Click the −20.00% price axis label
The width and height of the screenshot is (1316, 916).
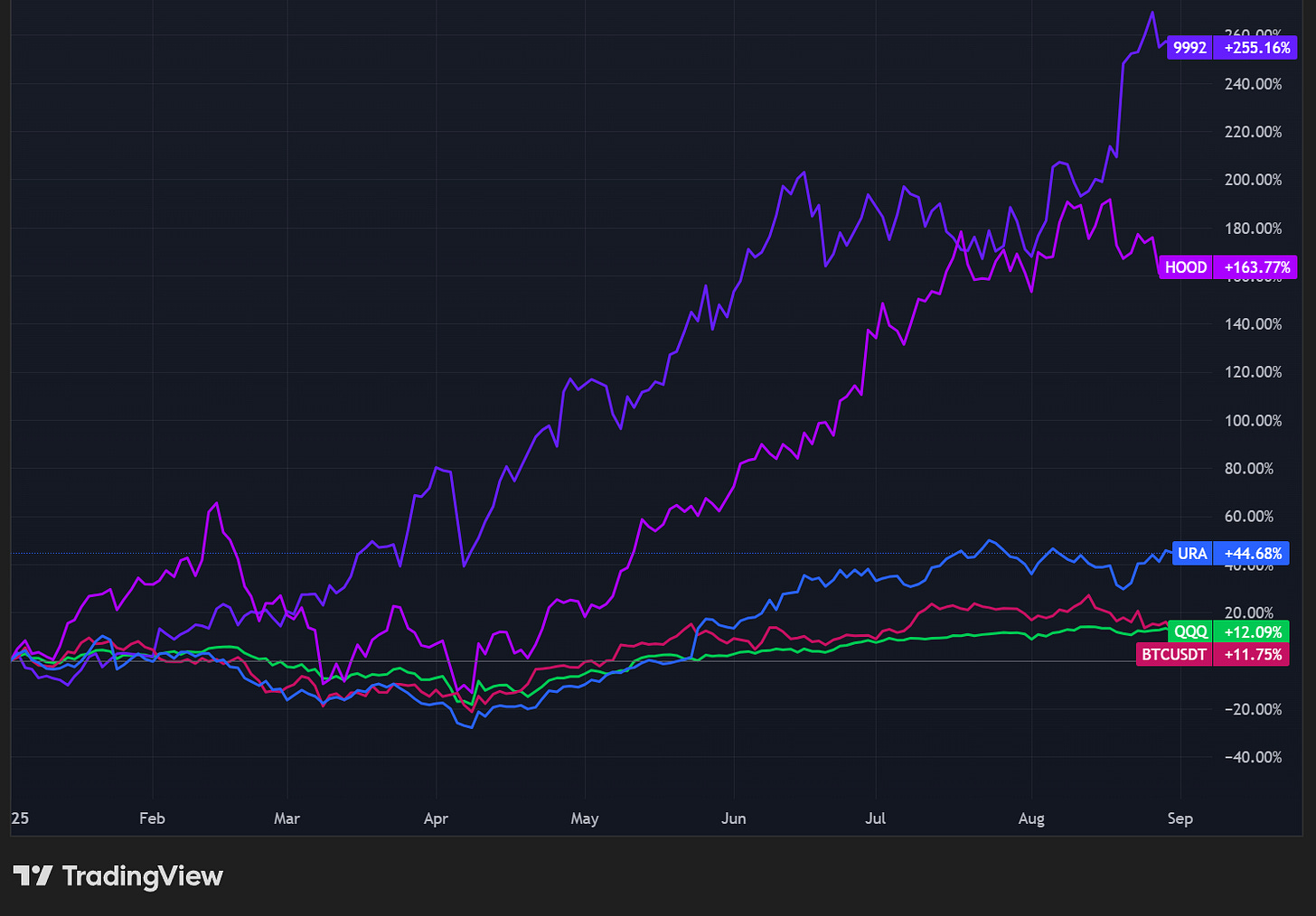point(1253,709)
